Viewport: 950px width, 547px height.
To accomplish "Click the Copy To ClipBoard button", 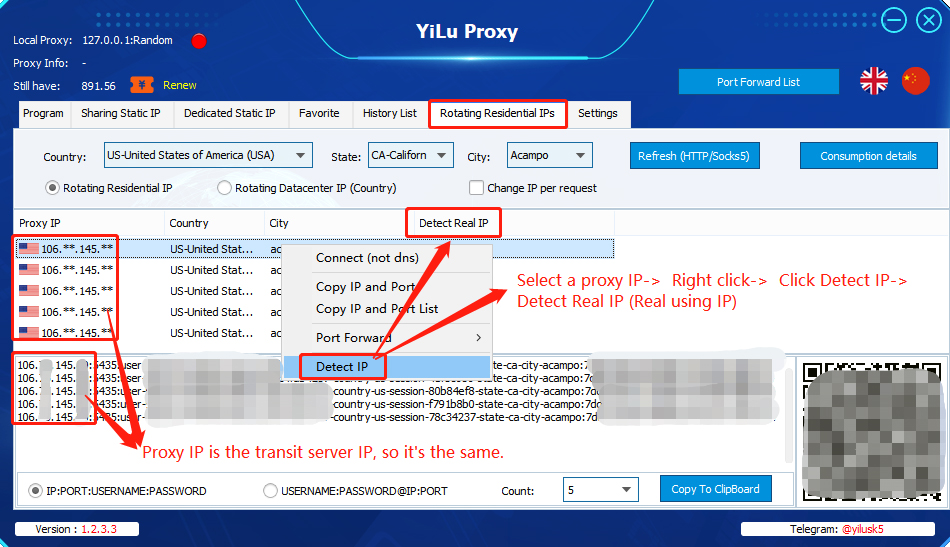I will click(x=716, y=489).
